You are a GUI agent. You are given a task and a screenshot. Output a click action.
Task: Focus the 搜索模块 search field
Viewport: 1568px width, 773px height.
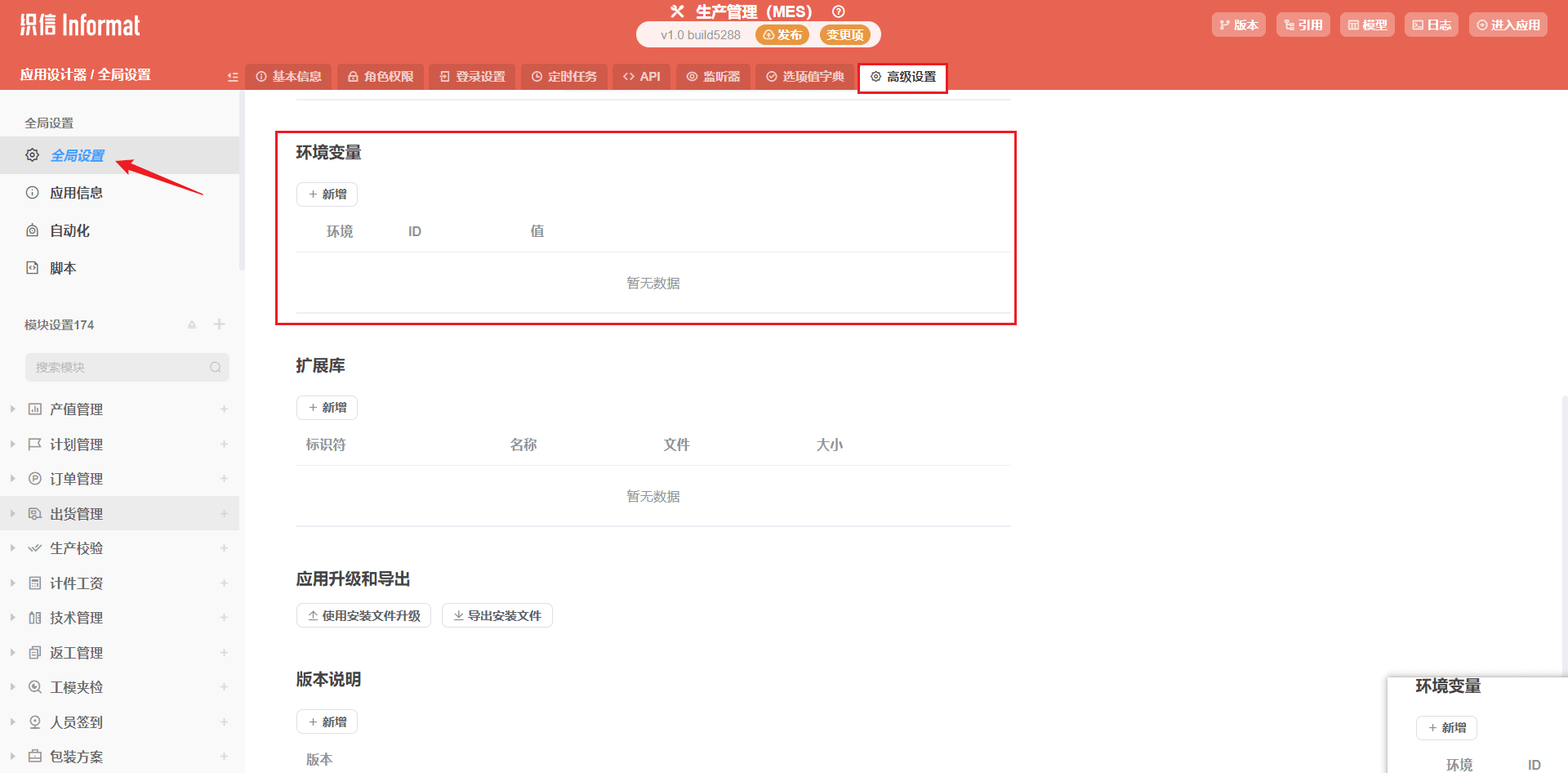point(118,368)
